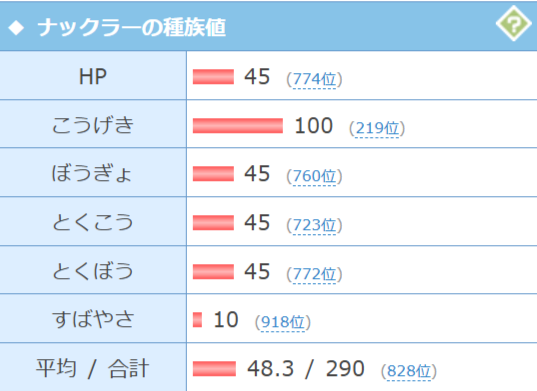Select the すばやさ row label cell
Viewport: 537px width, 391px height.
pos(93,318)
